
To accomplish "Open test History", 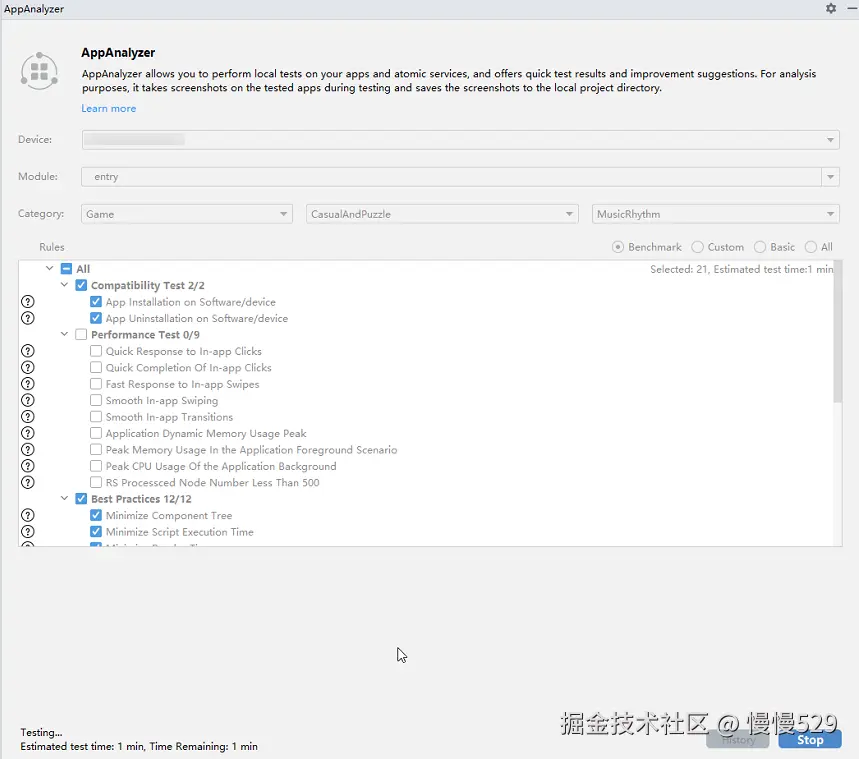I will click(x=737, y=740).
